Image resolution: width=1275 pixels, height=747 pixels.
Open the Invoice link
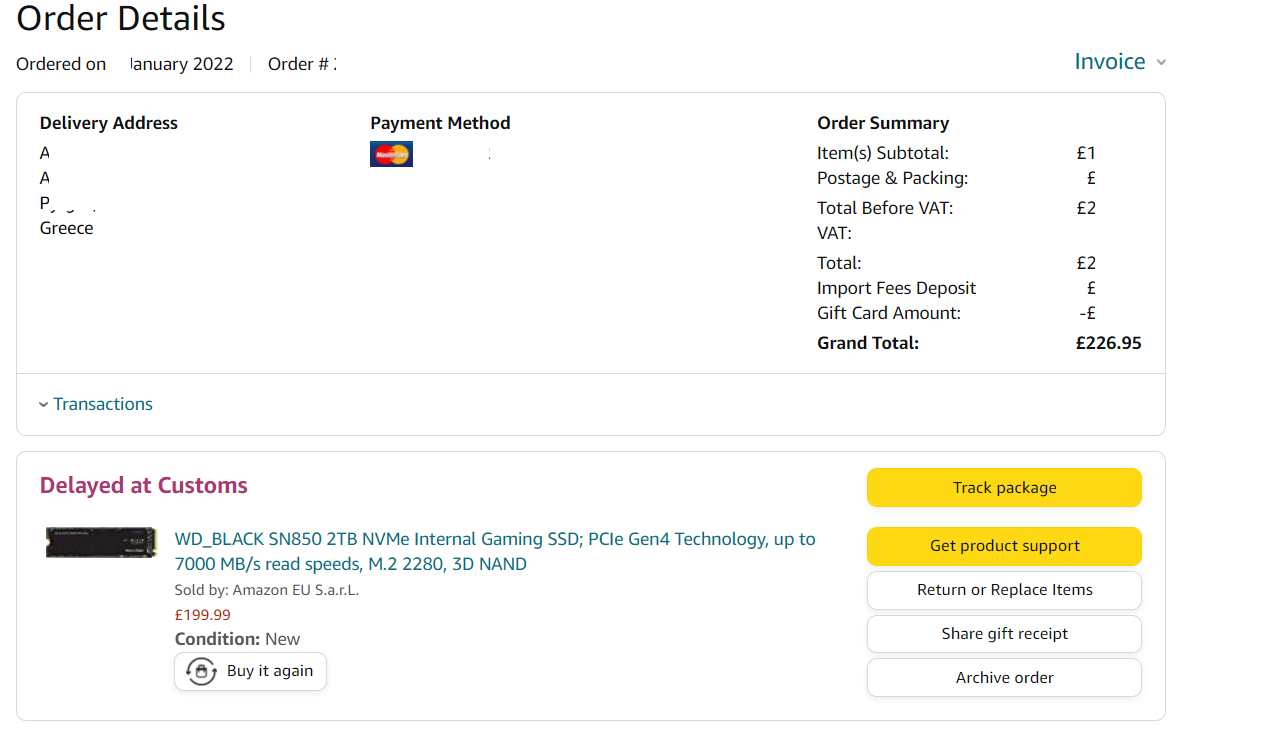[1110, 62]
